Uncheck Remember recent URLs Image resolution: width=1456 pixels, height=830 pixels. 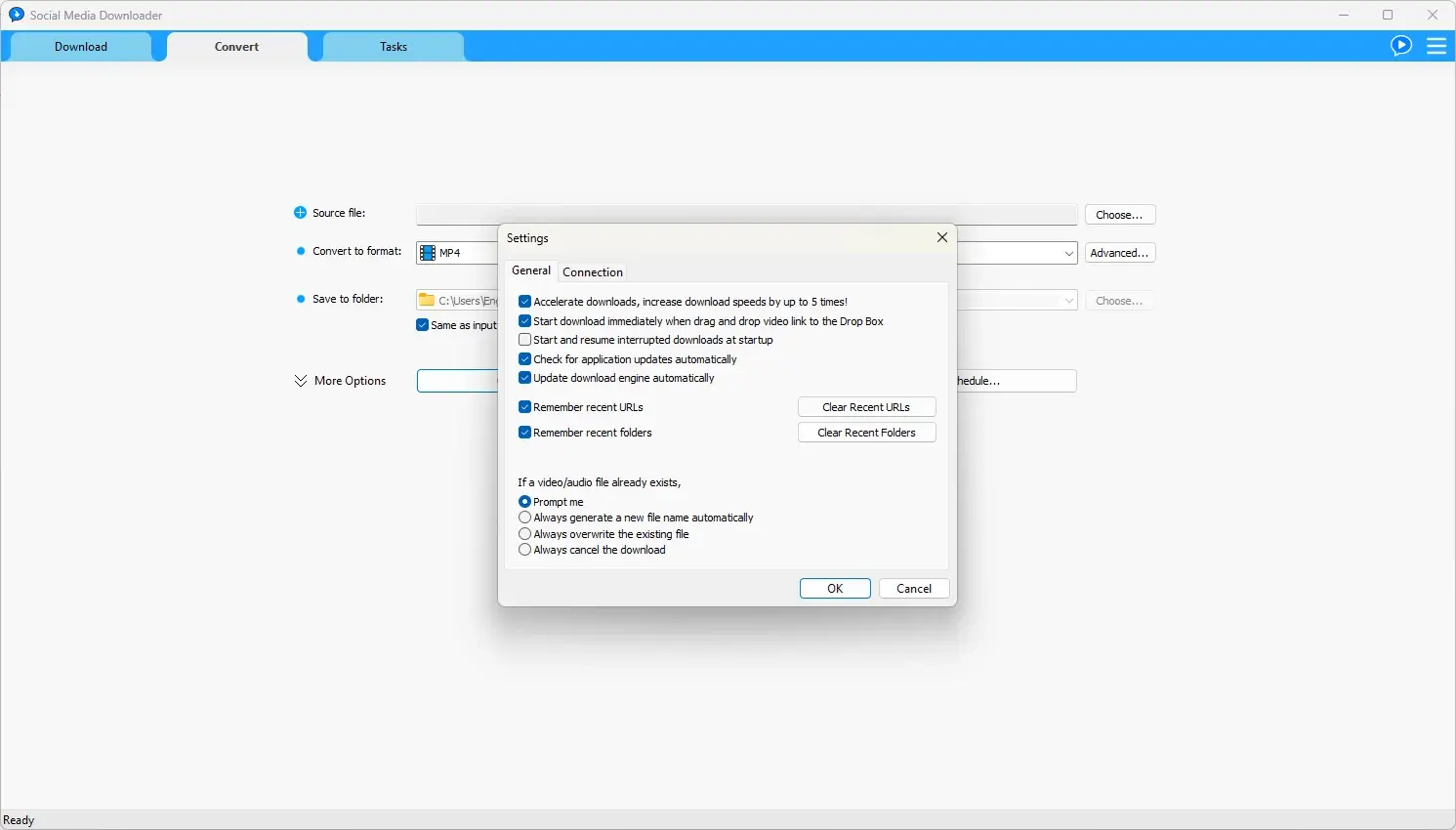[x=524, y=407]
